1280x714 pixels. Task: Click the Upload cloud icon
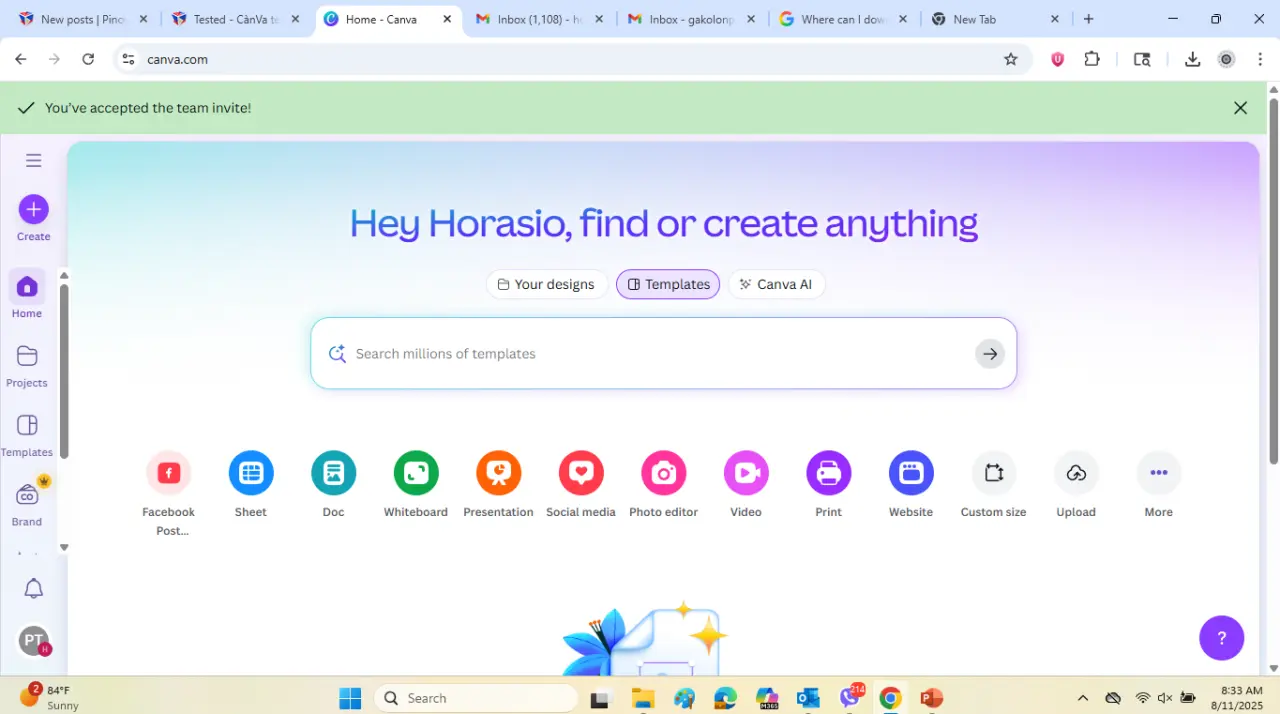point(1076,473)
